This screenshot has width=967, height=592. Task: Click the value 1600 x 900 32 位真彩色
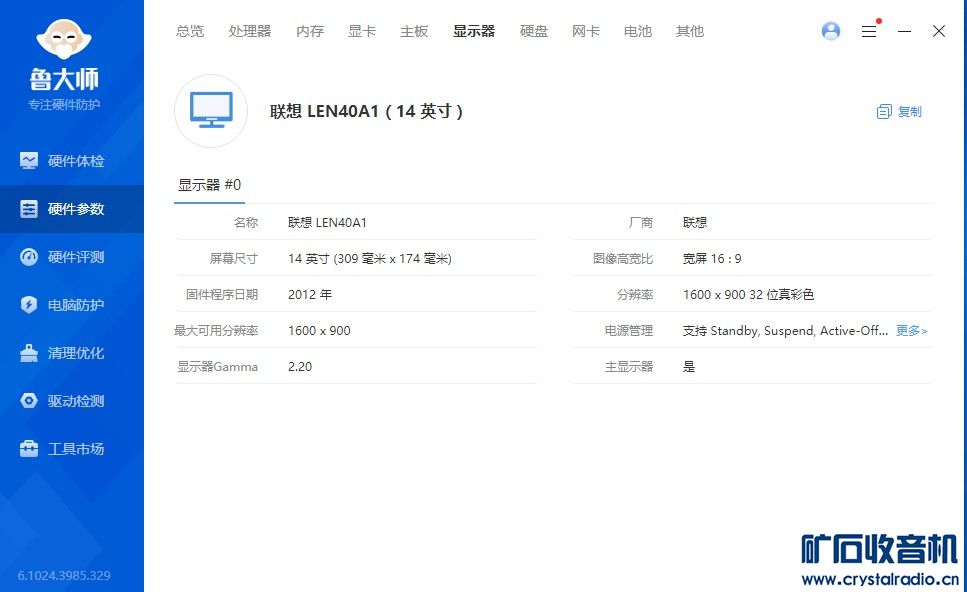pos(748,295)
